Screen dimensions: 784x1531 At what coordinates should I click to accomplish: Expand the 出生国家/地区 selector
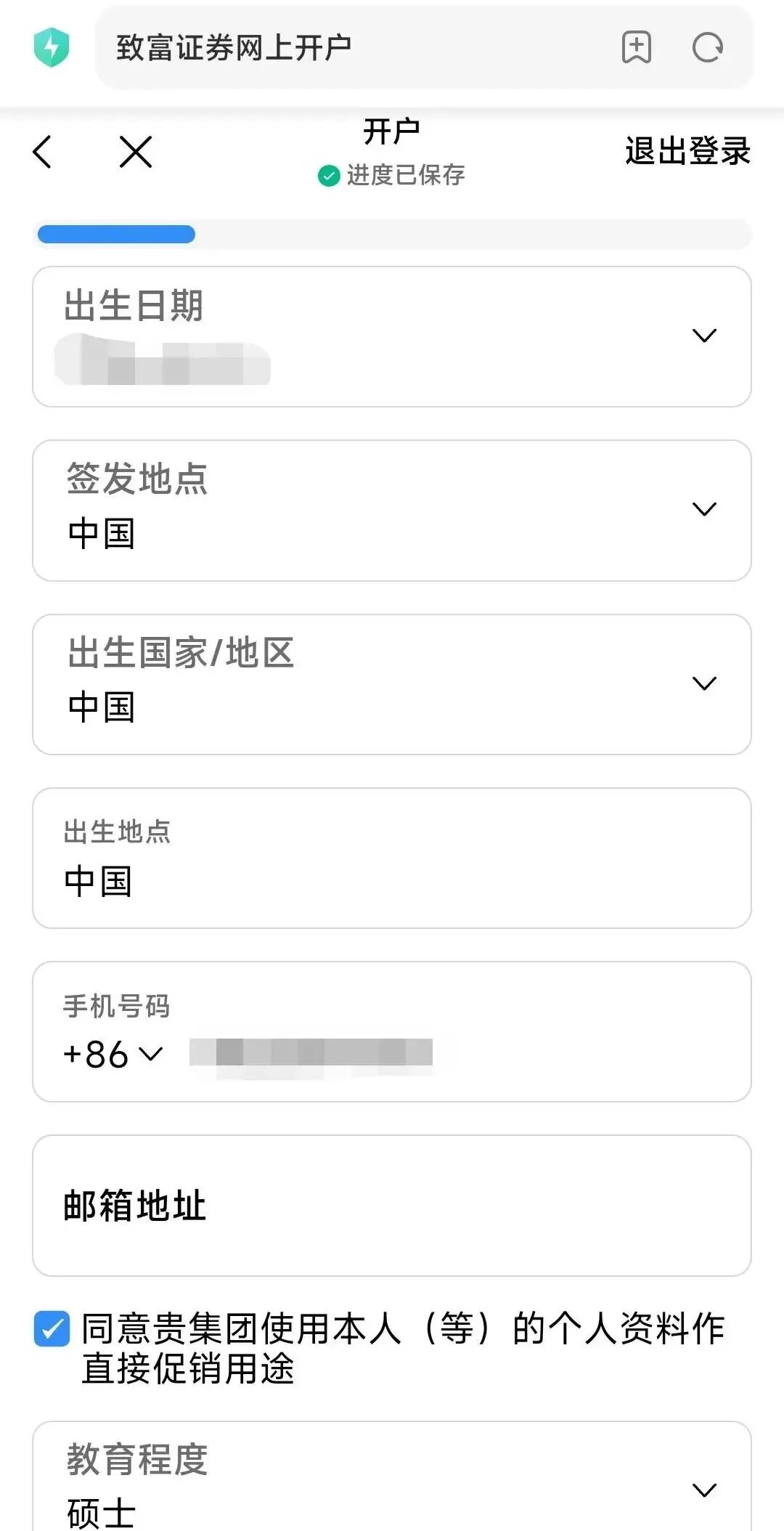704,683
